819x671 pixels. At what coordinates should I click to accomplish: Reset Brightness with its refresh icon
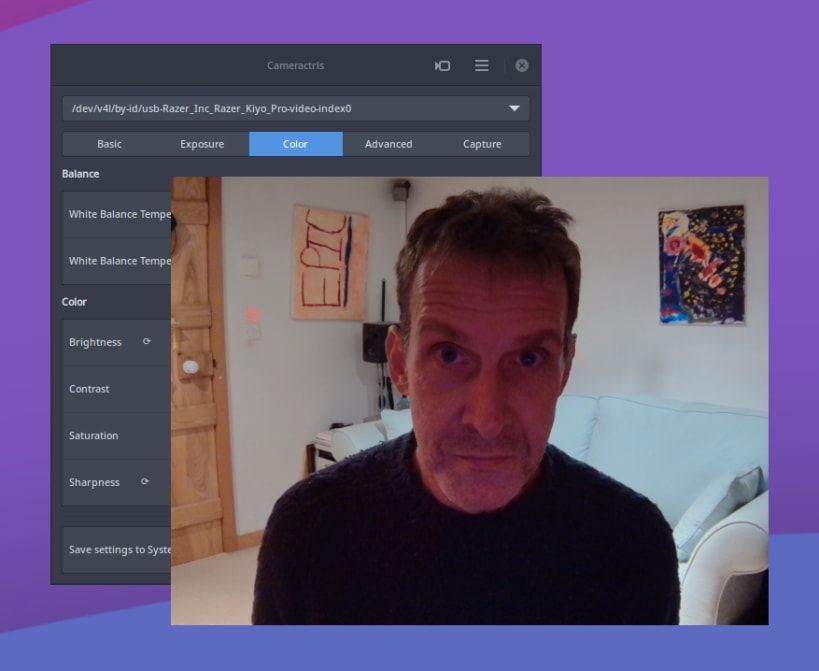[x=147, y=342]
